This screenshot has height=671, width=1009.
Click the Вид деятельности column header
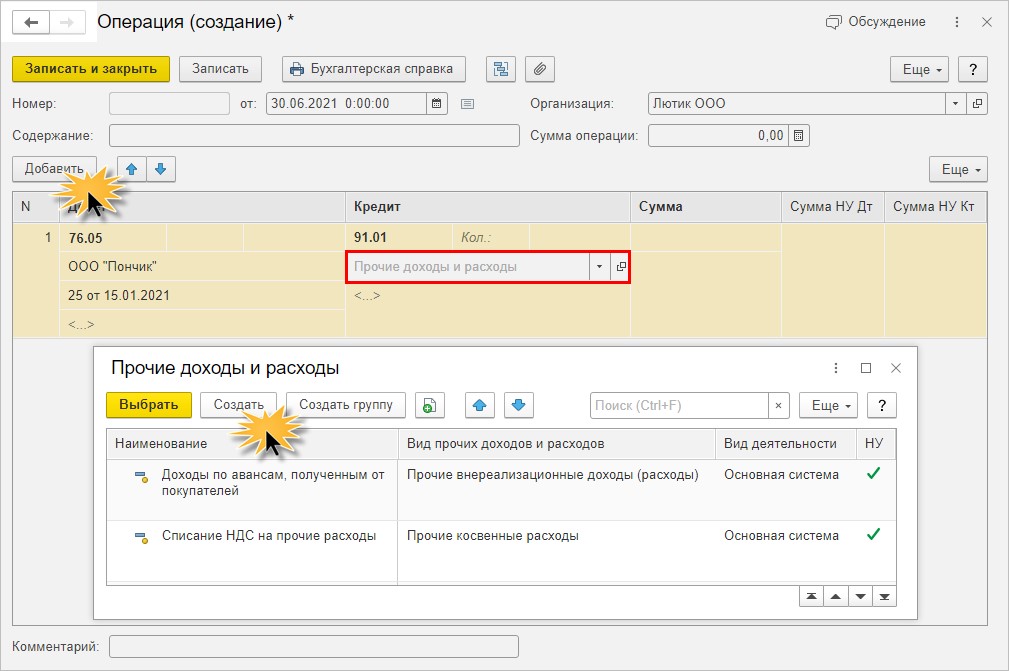786,444
